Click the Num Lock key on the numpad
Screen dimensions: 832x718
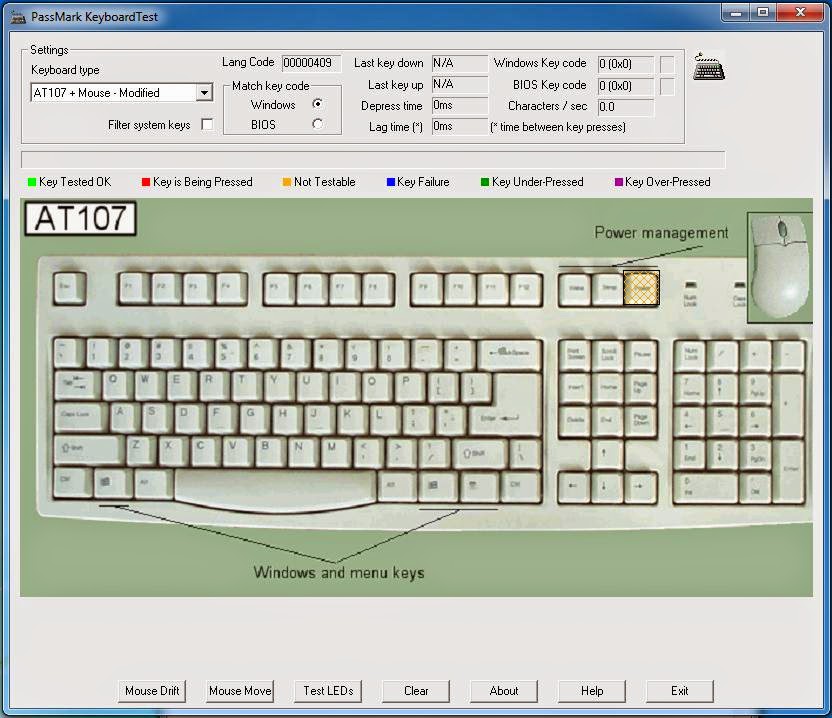coord(690,356)
